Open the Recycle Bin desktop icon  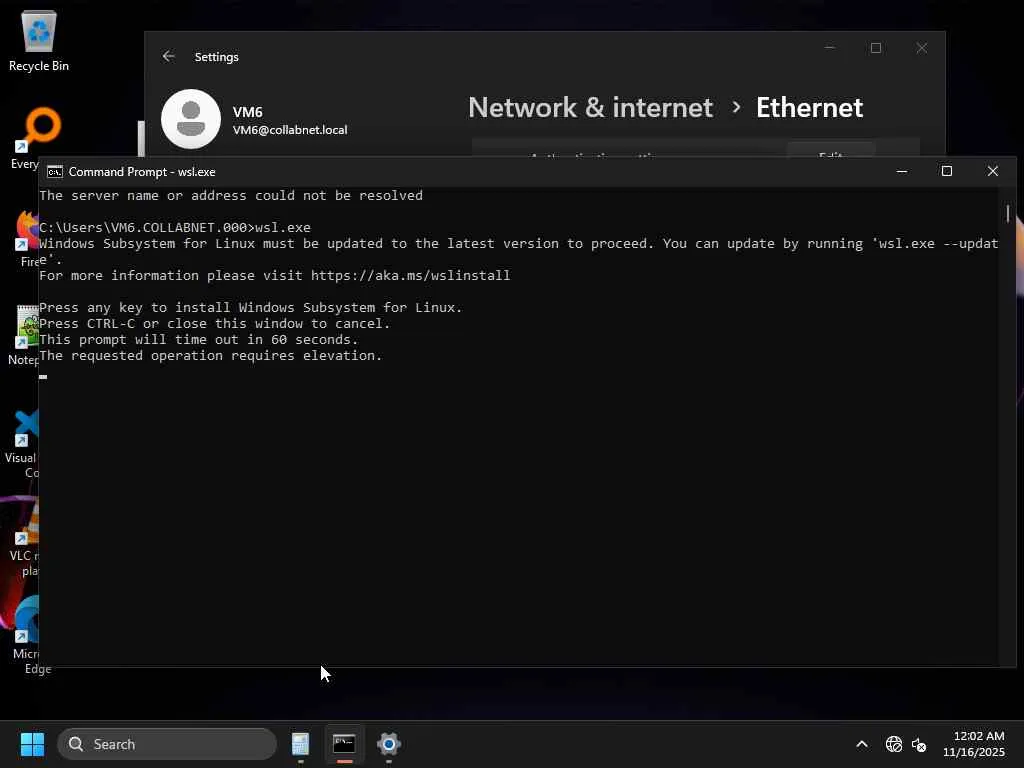[x=39, y=40]
